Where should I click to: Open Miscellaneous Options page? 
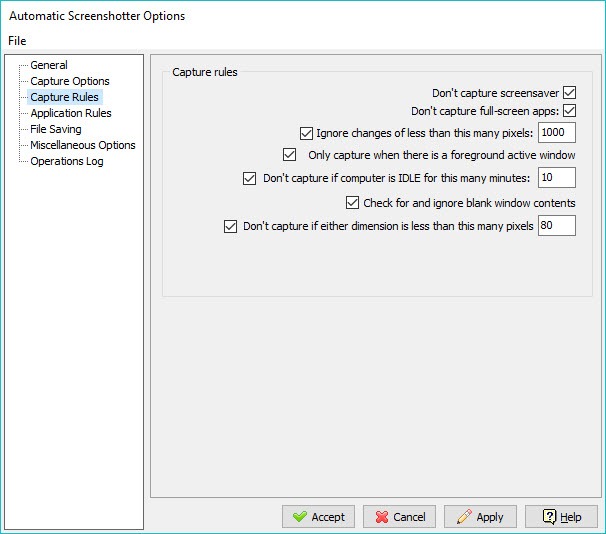point(83,145)
